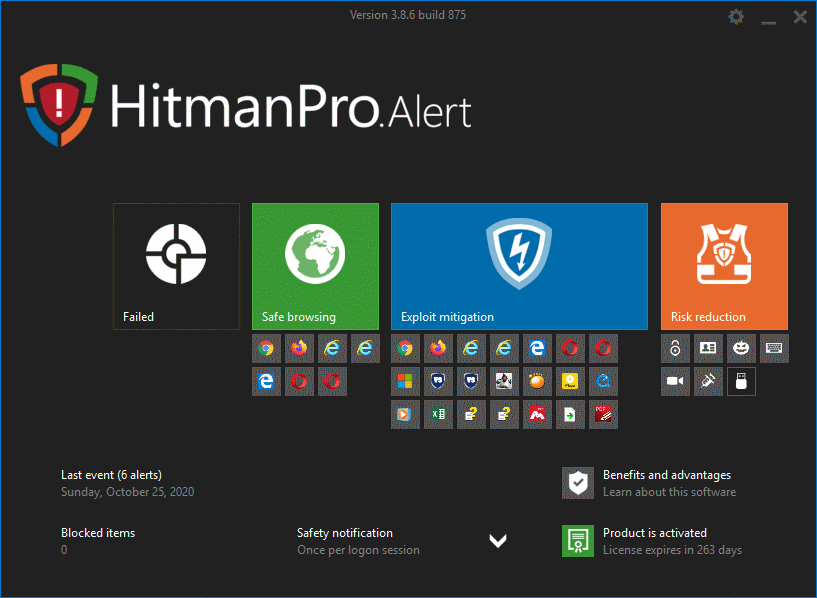Open the scan tile labeled Failed
The width and height of the screenshot is (817, 598).
176,266
